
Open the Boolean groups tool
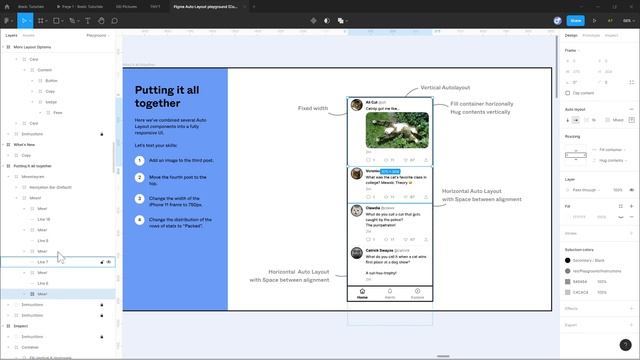[x=341, y=20]
